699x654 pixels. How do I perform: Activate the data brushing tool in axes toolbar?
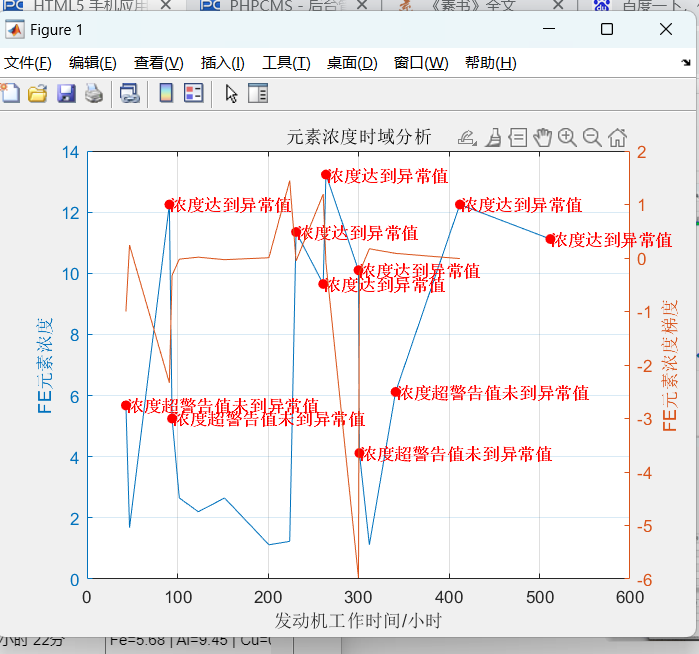click(x=493, y=137)
